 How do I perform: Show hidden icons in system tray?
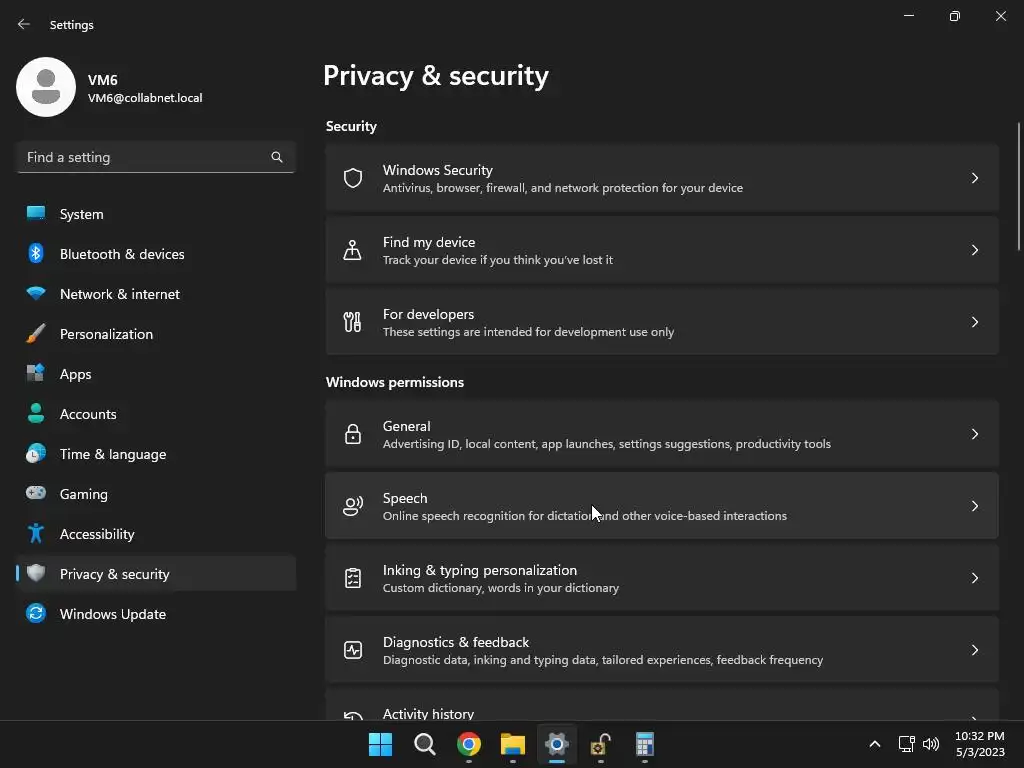875,744
